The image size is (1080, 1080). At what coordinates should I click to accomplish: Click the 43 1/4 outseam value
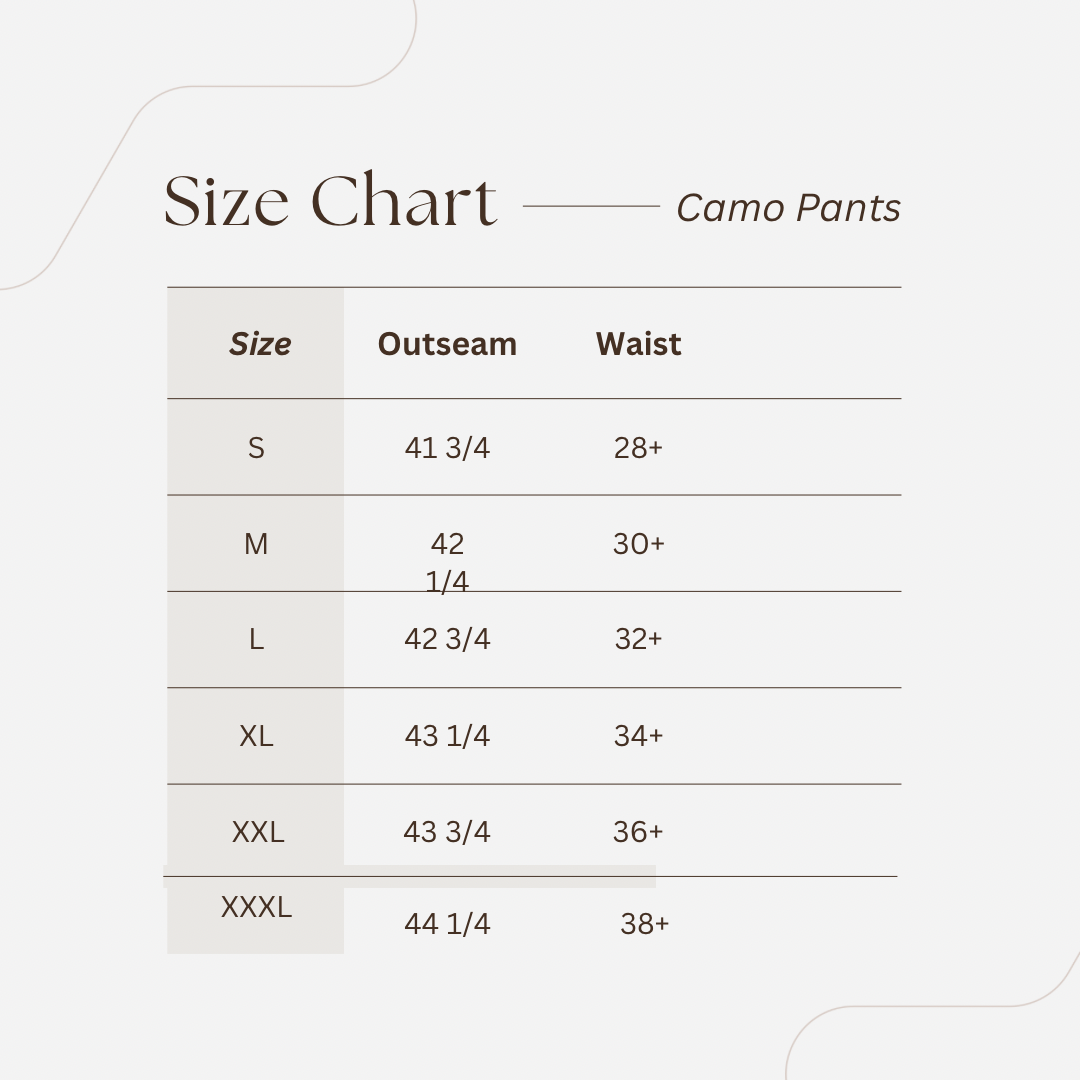(x=447, y=736)
